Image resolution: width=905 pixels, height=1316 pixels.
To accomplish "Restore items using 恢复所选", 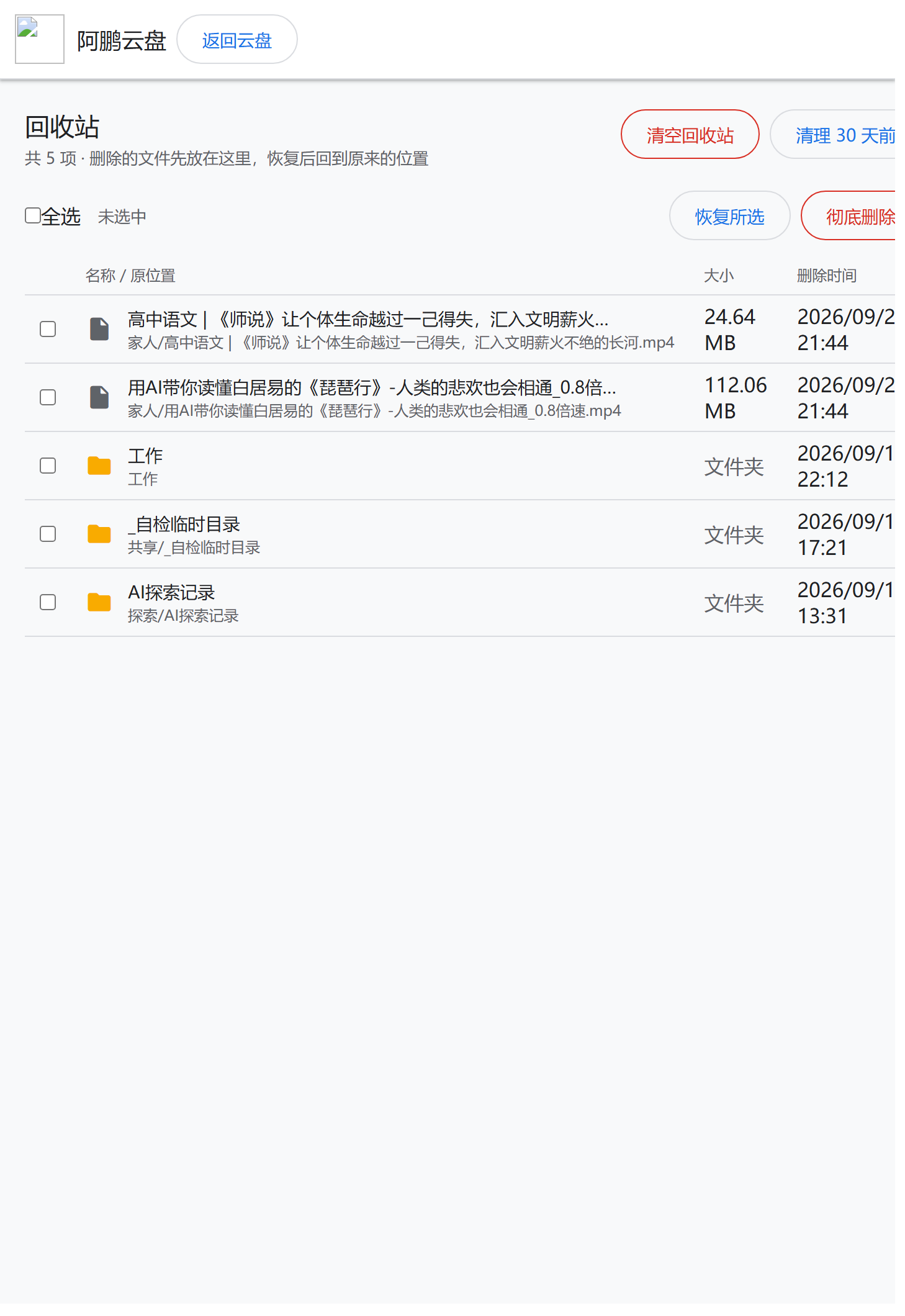I will pyautogui.click(x=730, y=216).
